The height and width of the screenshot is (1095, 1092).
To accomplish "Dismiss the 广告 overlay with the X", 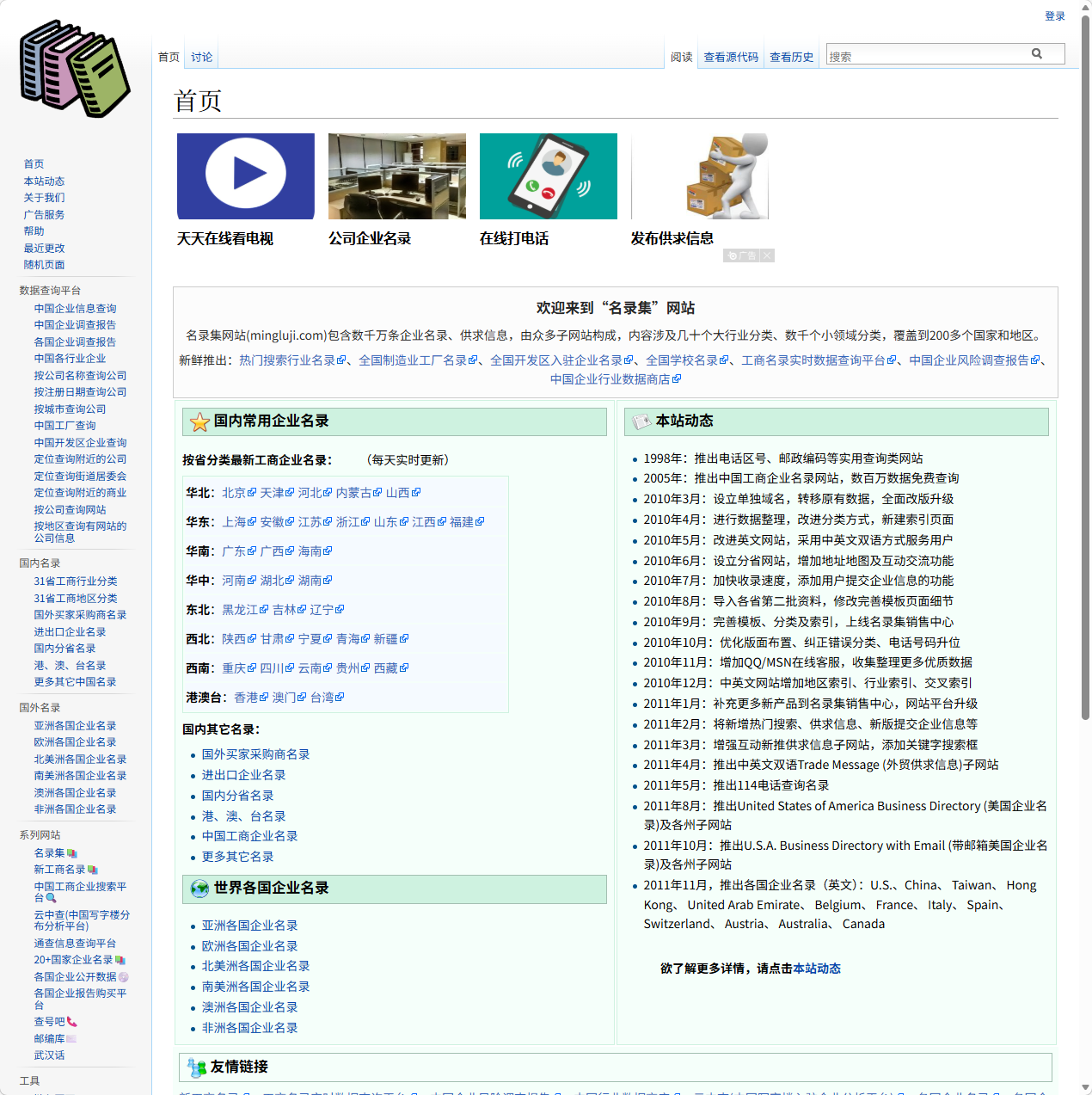I will [x=765, y=255].
